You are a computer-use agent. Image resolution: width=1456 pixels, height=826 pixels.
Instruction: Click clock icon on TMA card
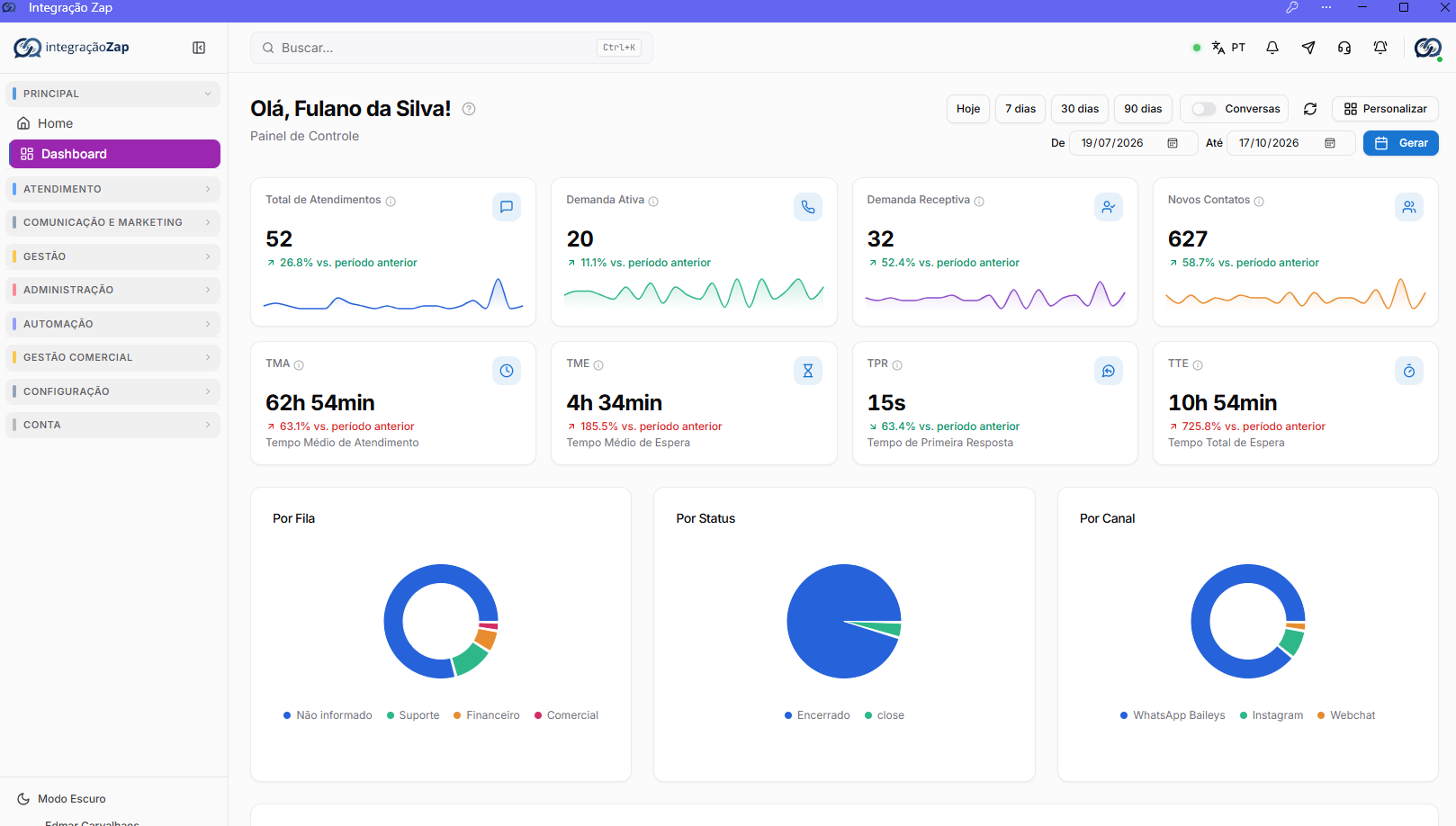[x=507, y=371]
